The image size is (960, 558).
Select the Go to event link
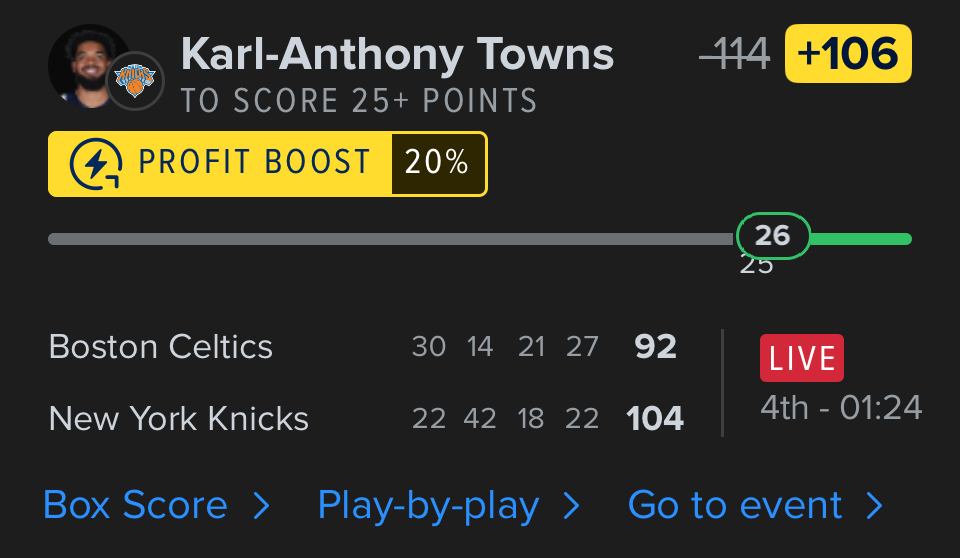click(x=735, y=506)
